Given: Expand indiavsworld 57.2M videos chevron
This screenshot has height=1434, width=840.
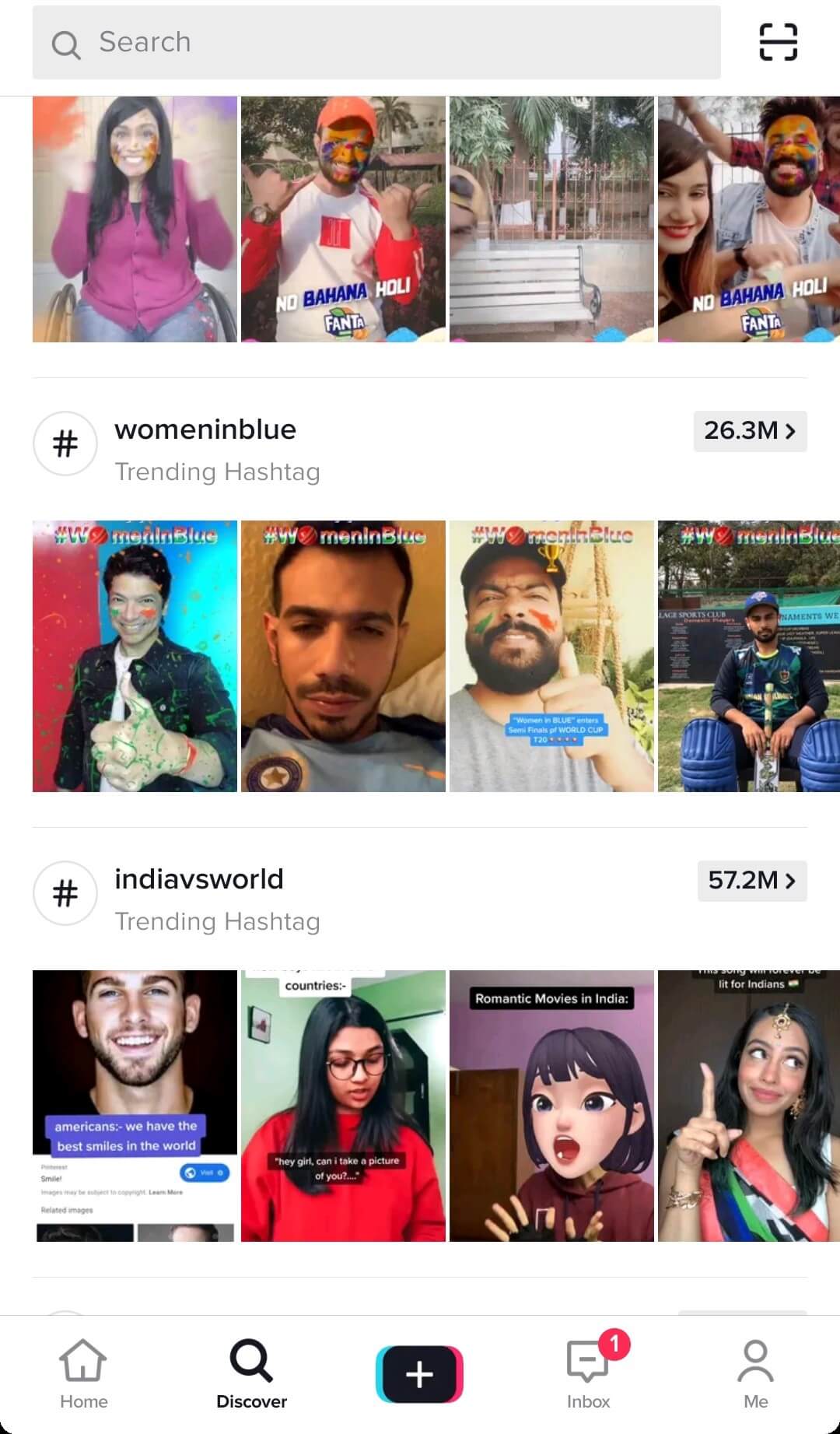Looking at the screenshot, I should [752, 880].
